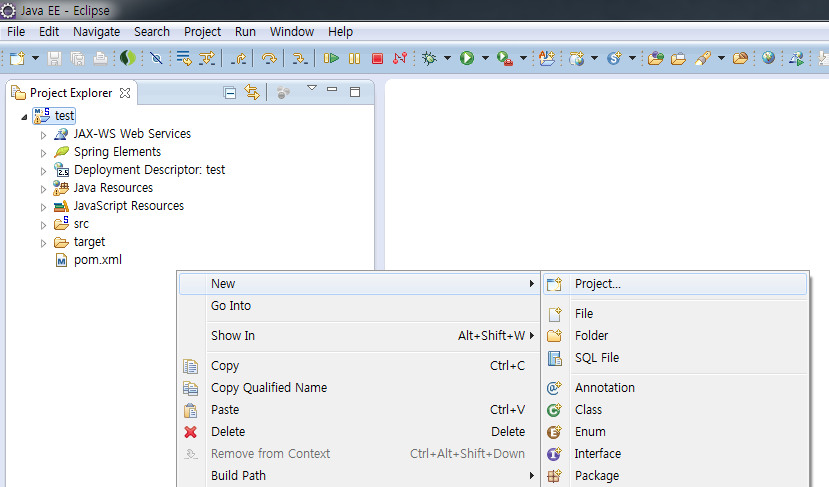Image resolution: width=829 pixels, height=487 pixels.
Task: Expand the src folder node
Action: 43,225
